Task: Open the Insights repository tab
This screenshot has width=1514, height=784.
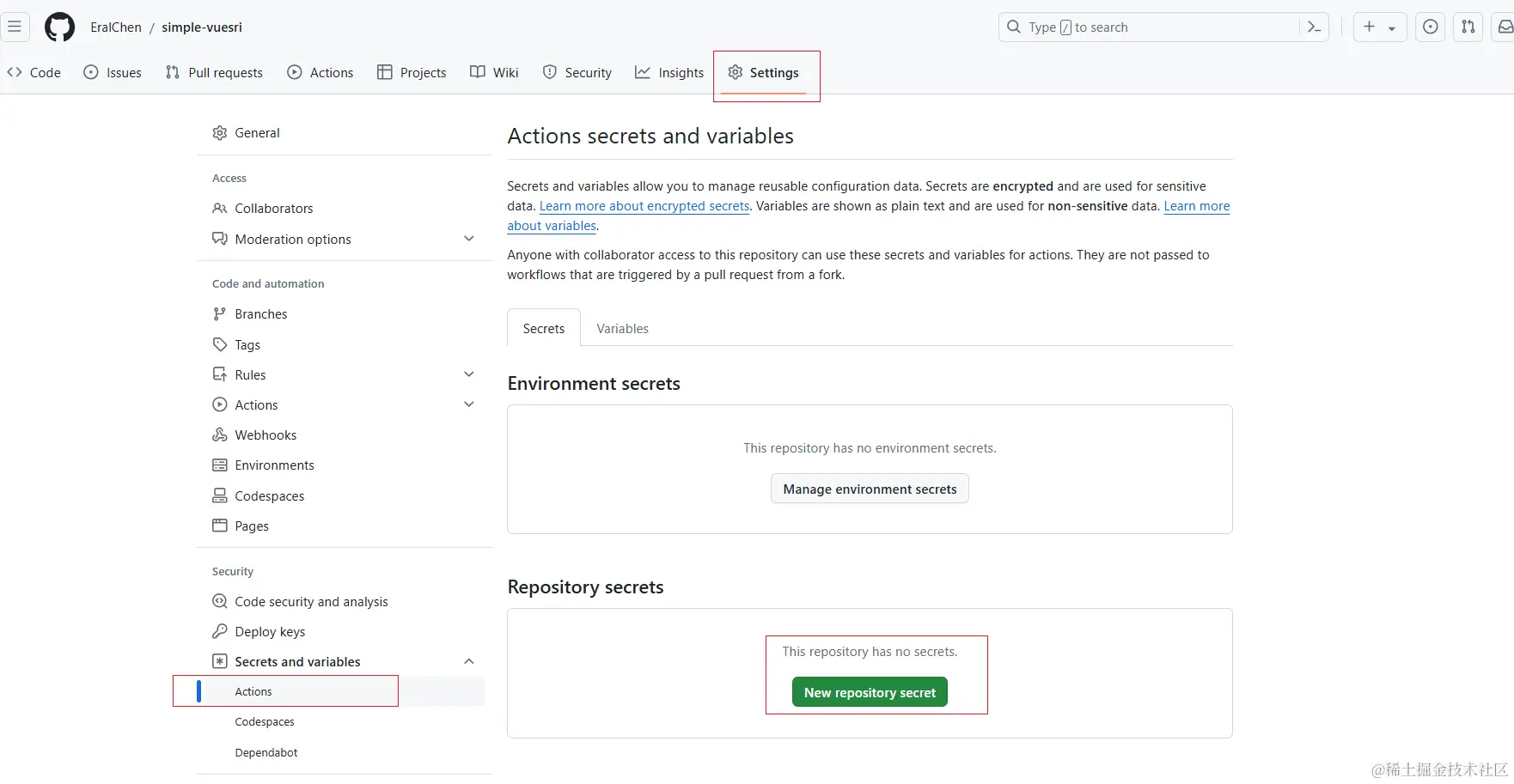Action: [669, 73]
